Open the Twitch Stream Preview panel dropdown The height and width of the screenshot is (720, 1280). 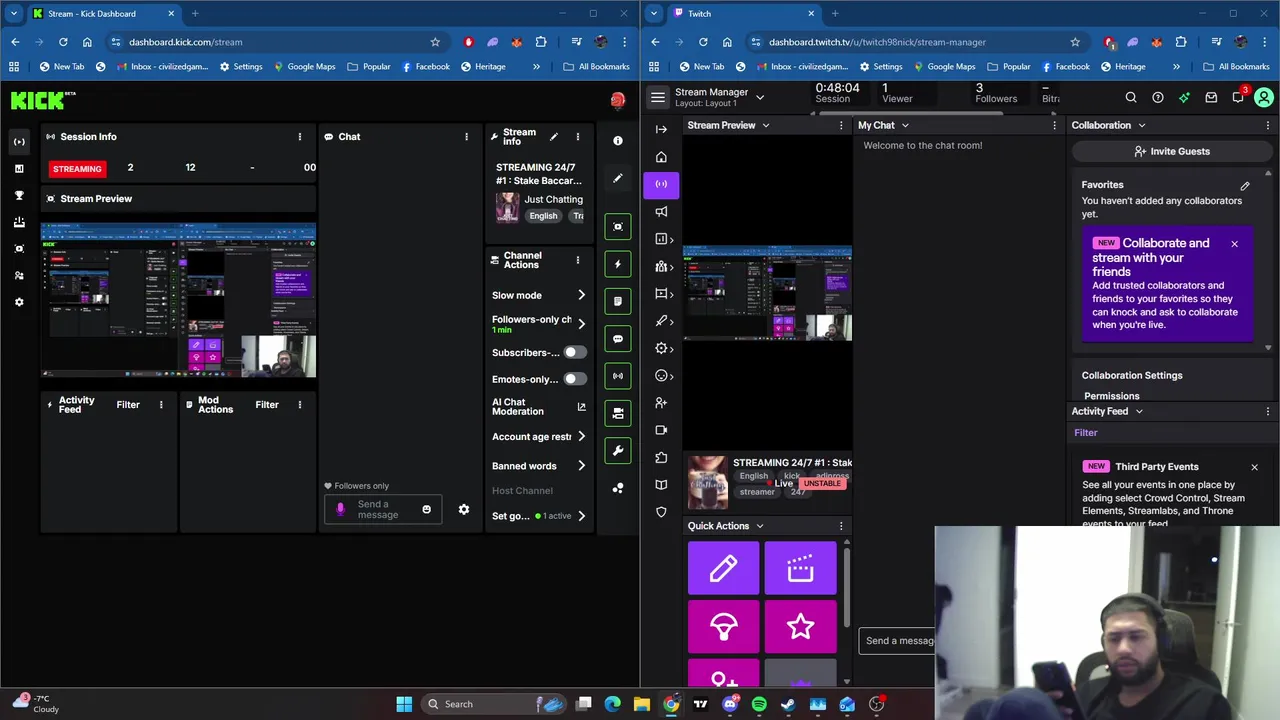(766, 126)
